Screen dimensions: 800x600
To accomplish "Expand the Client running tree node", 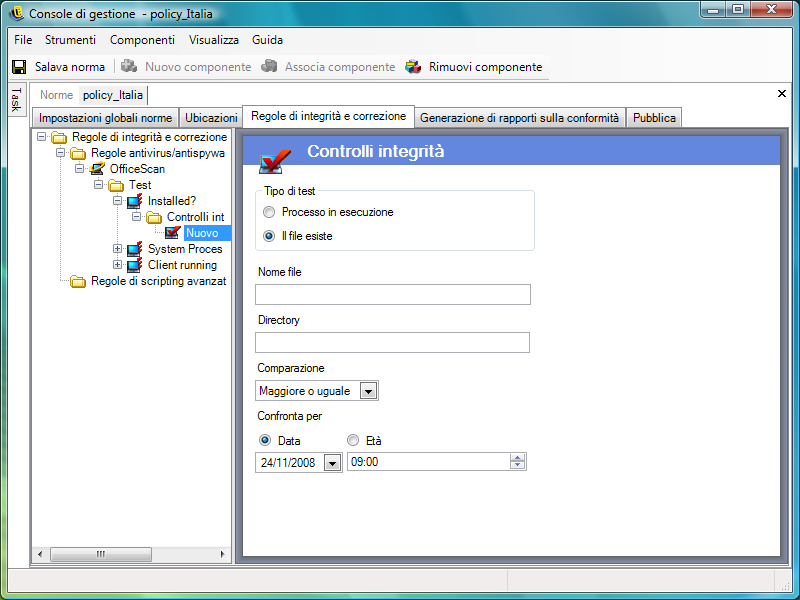I will pyautogui.click(x=117, y=264).
